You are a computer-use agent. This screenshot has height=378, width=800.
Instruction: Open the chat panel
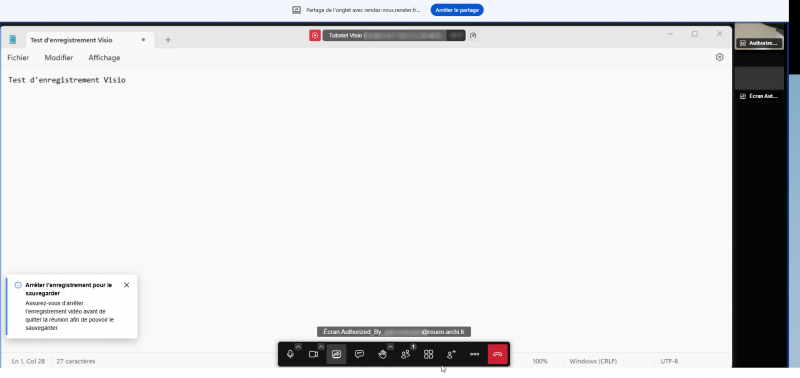(x=359, y=354)
